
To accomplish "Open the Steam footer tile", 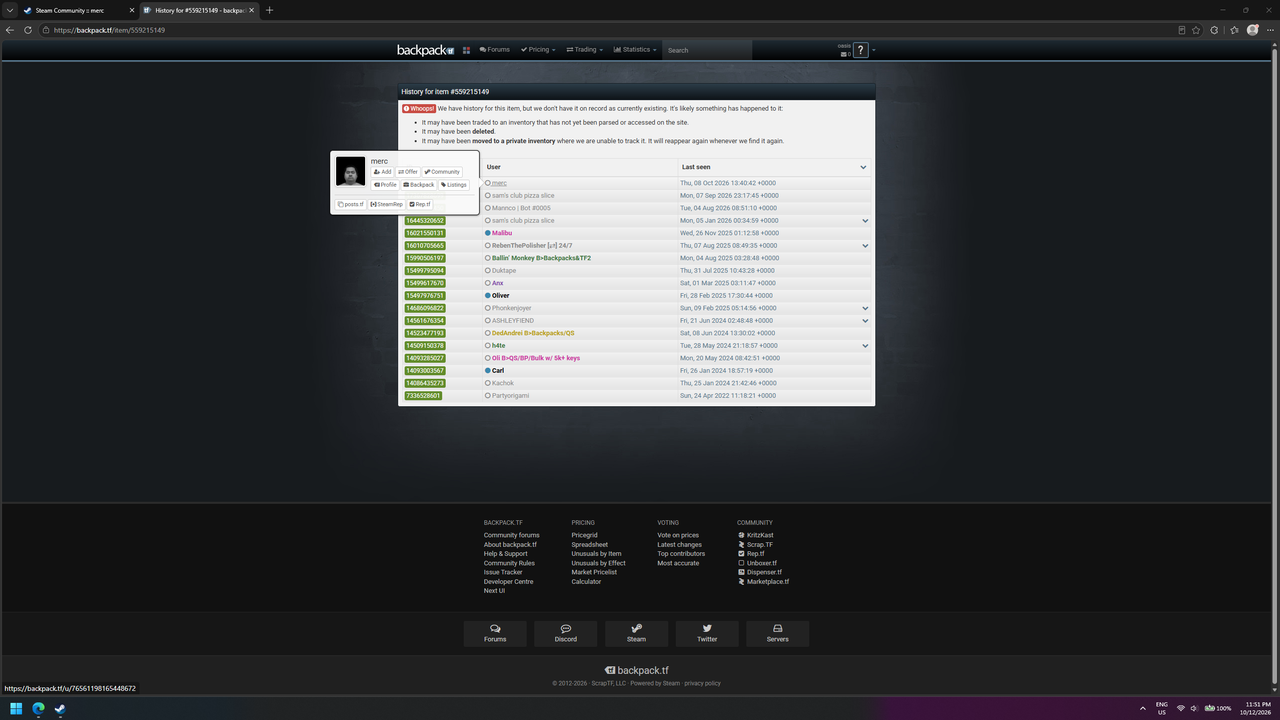I will pos(636,633).
